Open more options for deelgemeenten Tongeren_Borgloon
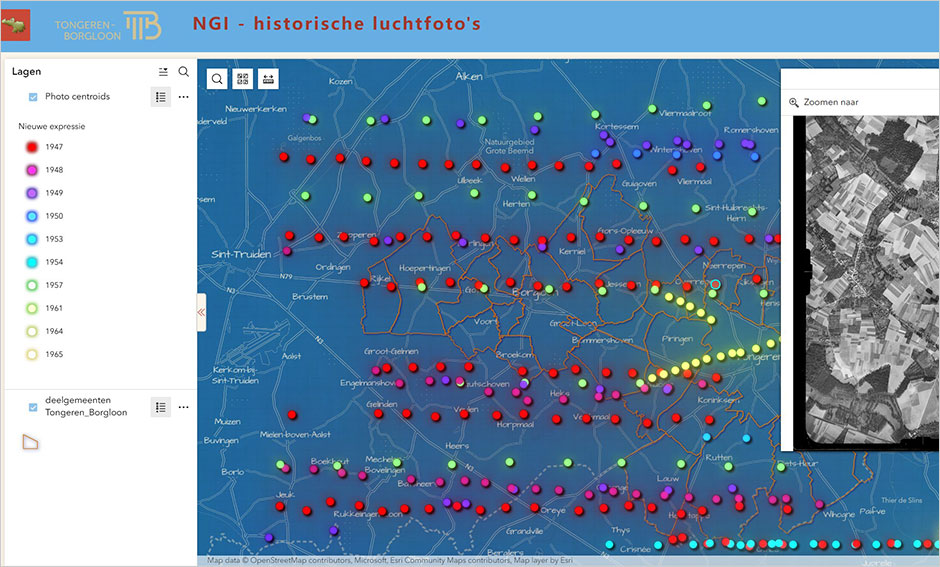 [x=183, y=407]
